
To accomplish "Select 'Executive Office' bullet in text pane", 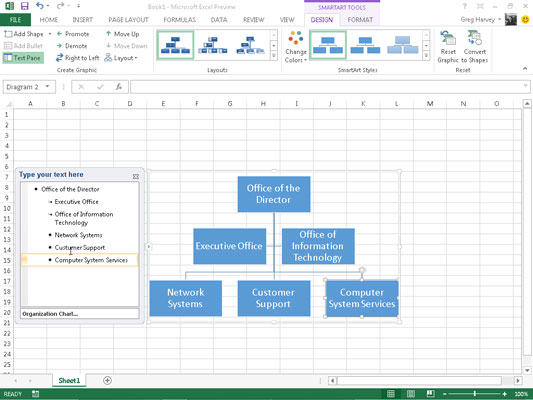I will (x=76, y=202).
